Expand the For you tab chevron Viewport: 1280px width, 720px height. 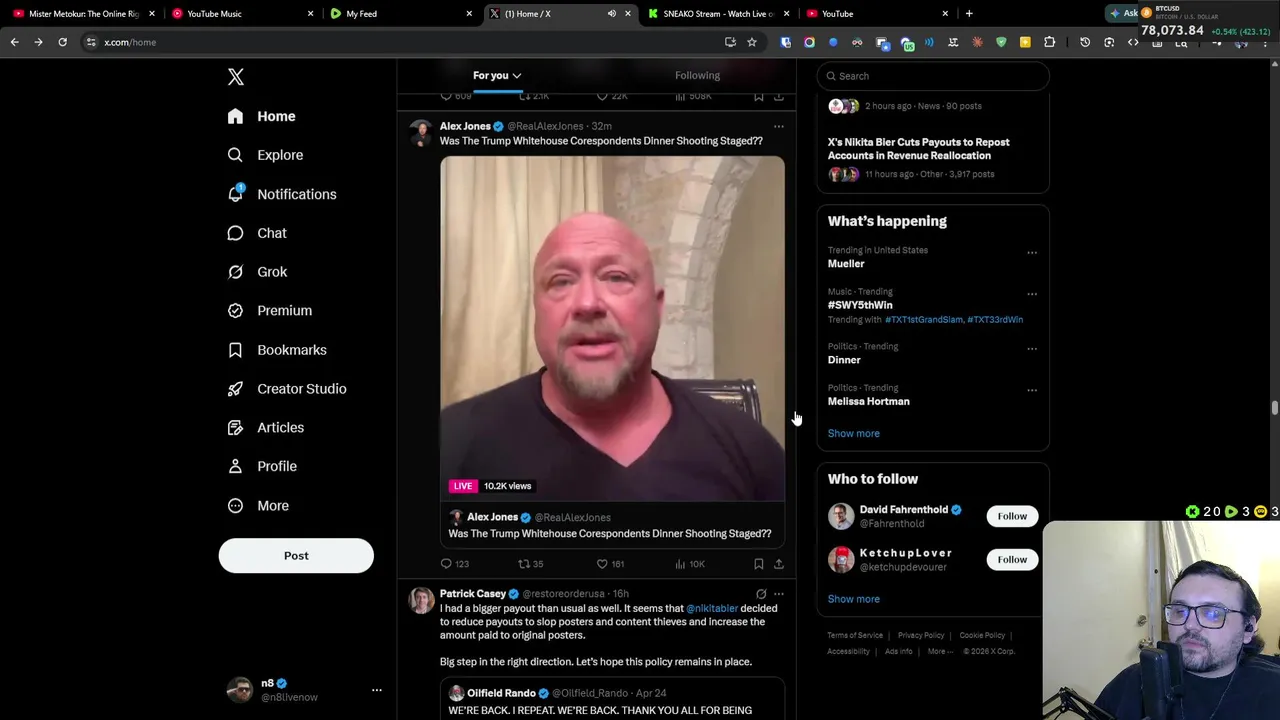pyautogui.click(x=517, y=76)
